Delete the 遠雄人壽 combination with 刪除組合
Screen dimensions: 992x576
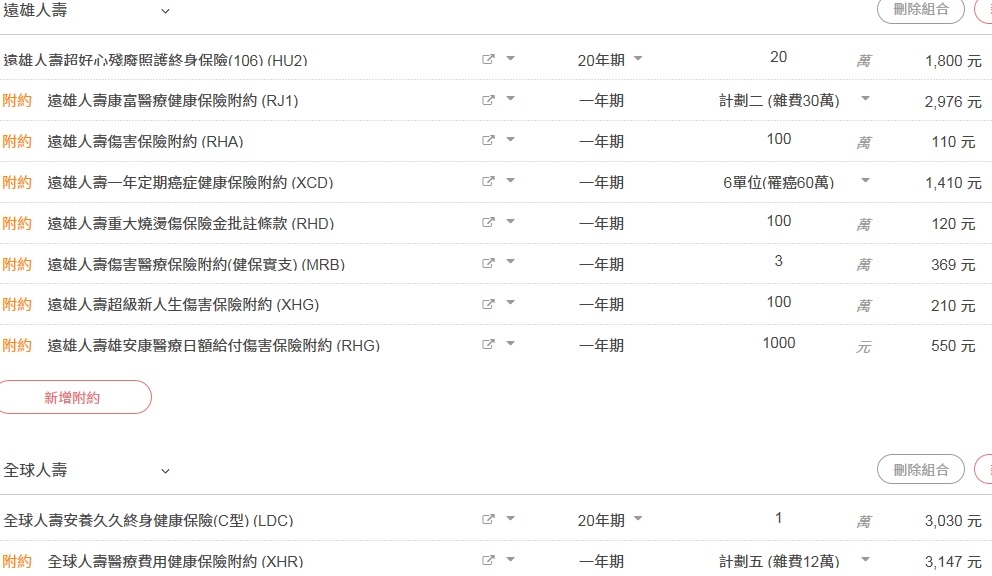[921, 9]
